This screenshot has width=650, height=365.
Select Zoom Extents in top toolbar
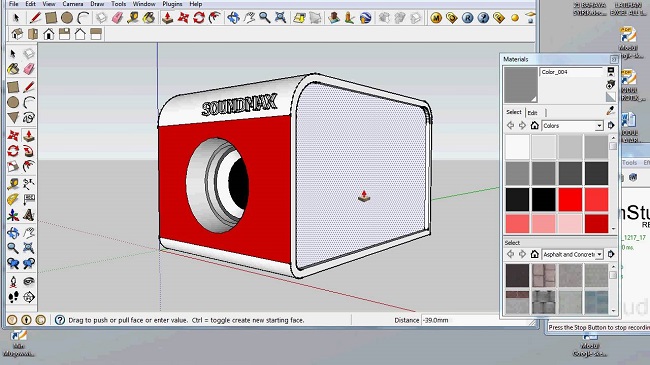[x=281, y=18]
